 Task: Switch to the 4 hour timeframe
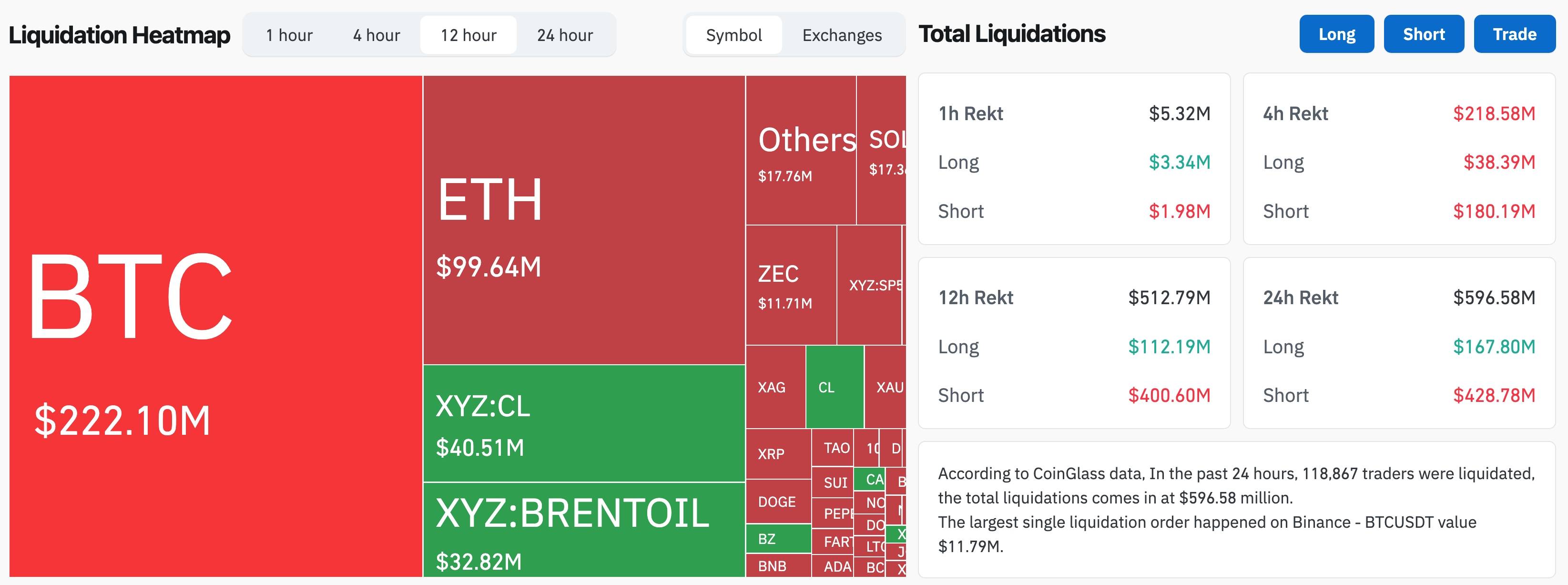pyautogui.click(x=376, y=35)
